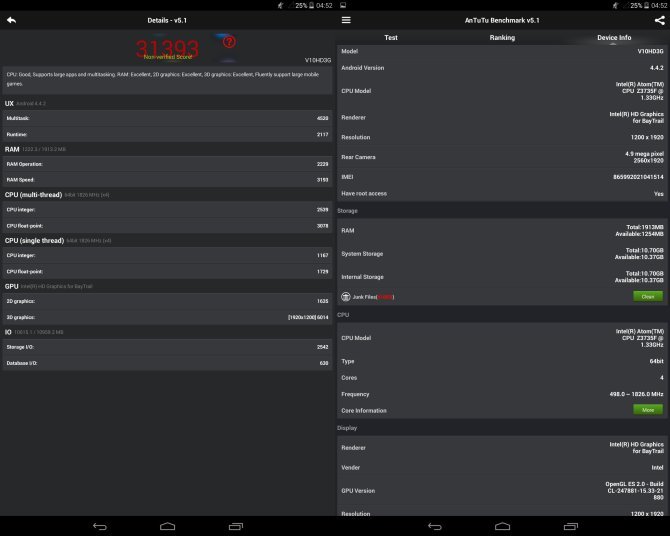The image size is (670, 536).
Task: Select the Device Info tab
Action: [614, 38]
